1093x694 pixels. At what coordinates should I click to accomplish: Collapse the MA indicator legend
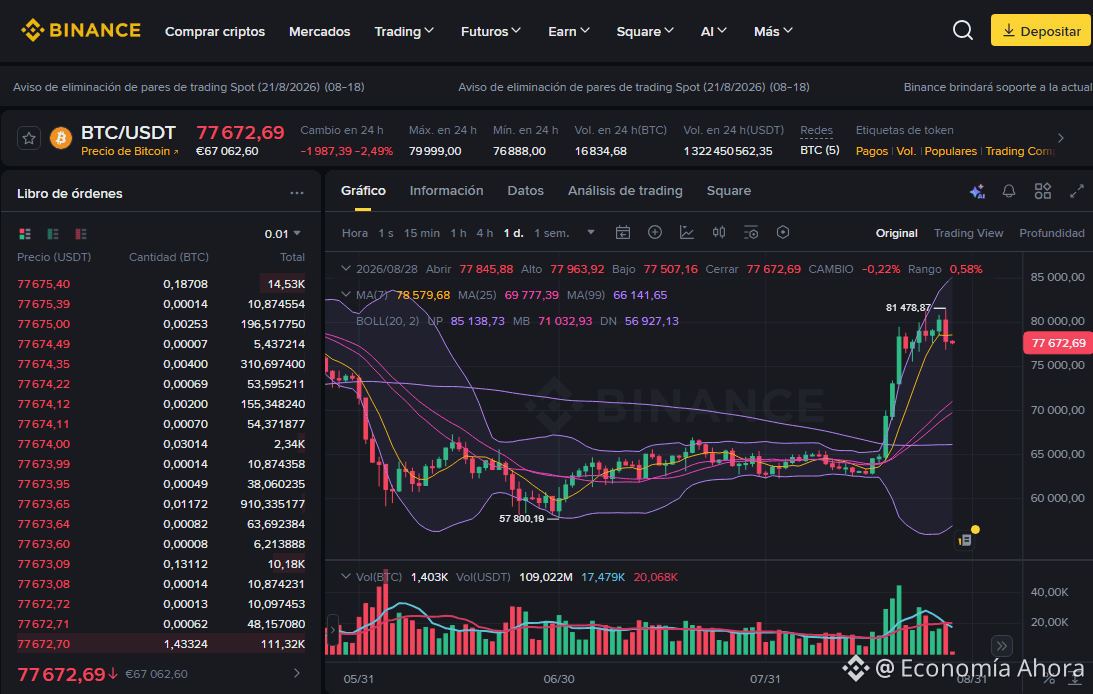[346, 294]
